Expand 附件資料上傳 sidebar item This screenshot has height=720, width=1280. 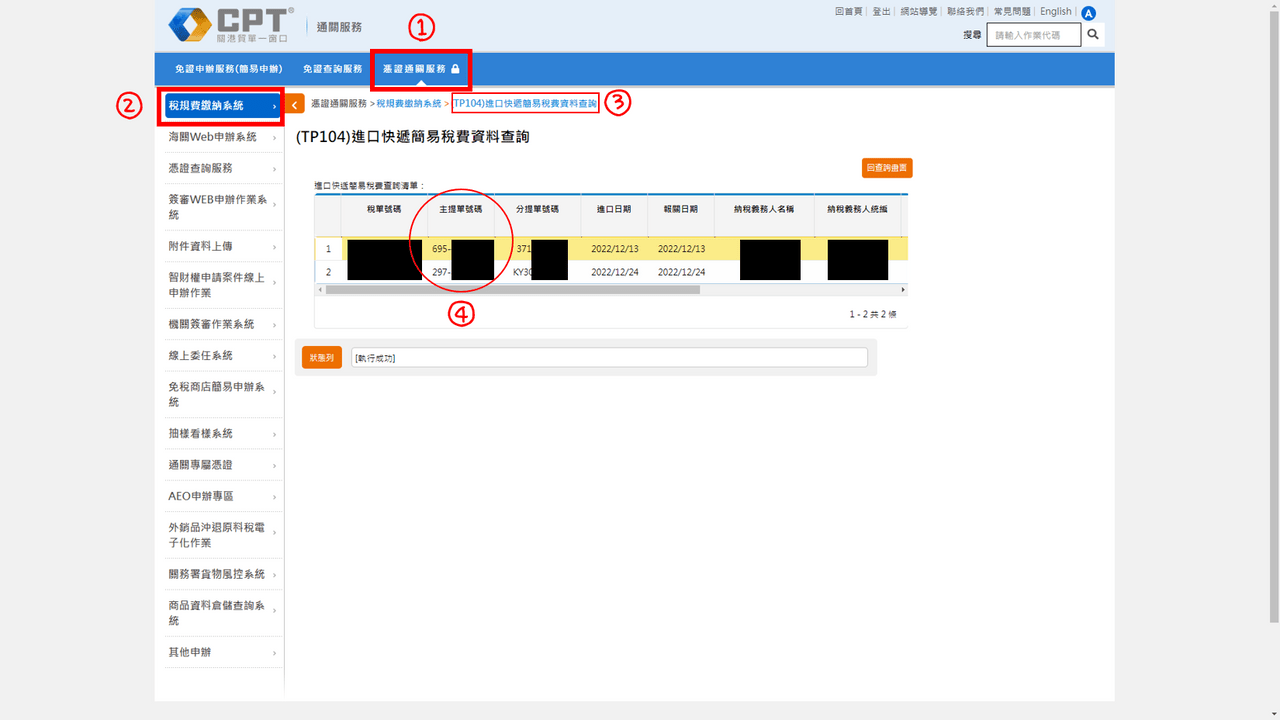[222, 246]
